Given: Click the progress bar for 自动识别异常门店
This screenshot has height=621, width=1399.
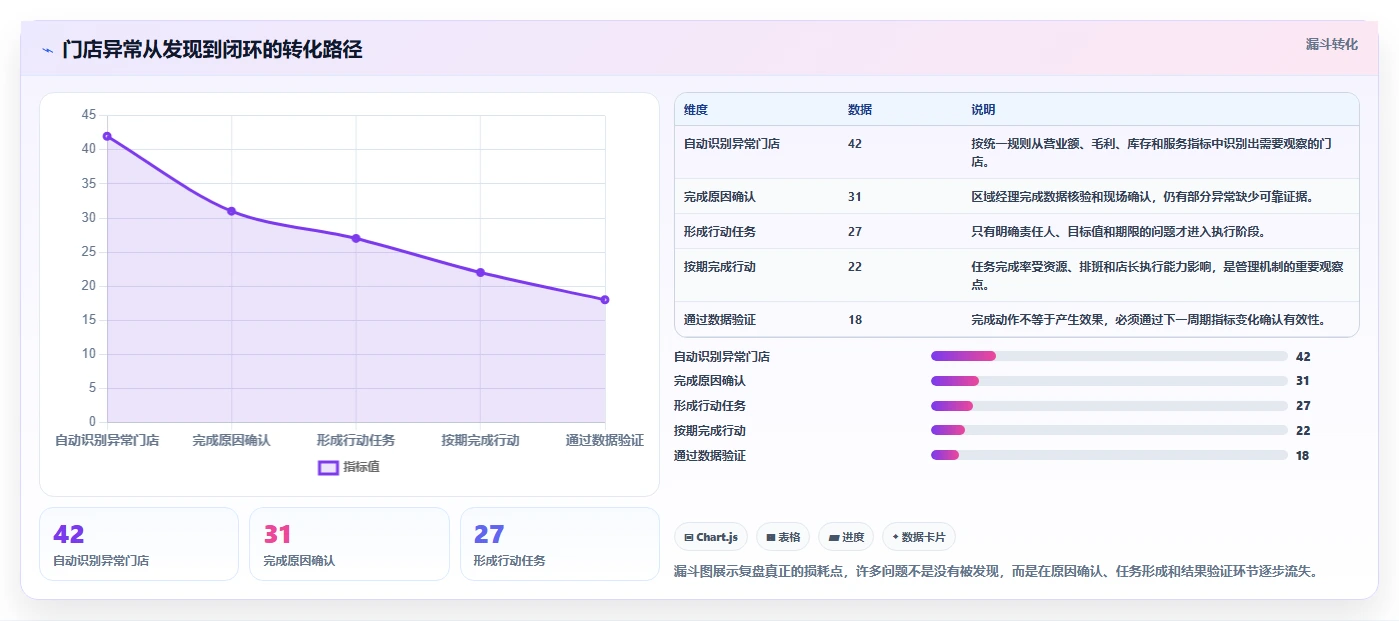Looking at the screenshot, I should pyautogui.click(x=1109, y=356).
